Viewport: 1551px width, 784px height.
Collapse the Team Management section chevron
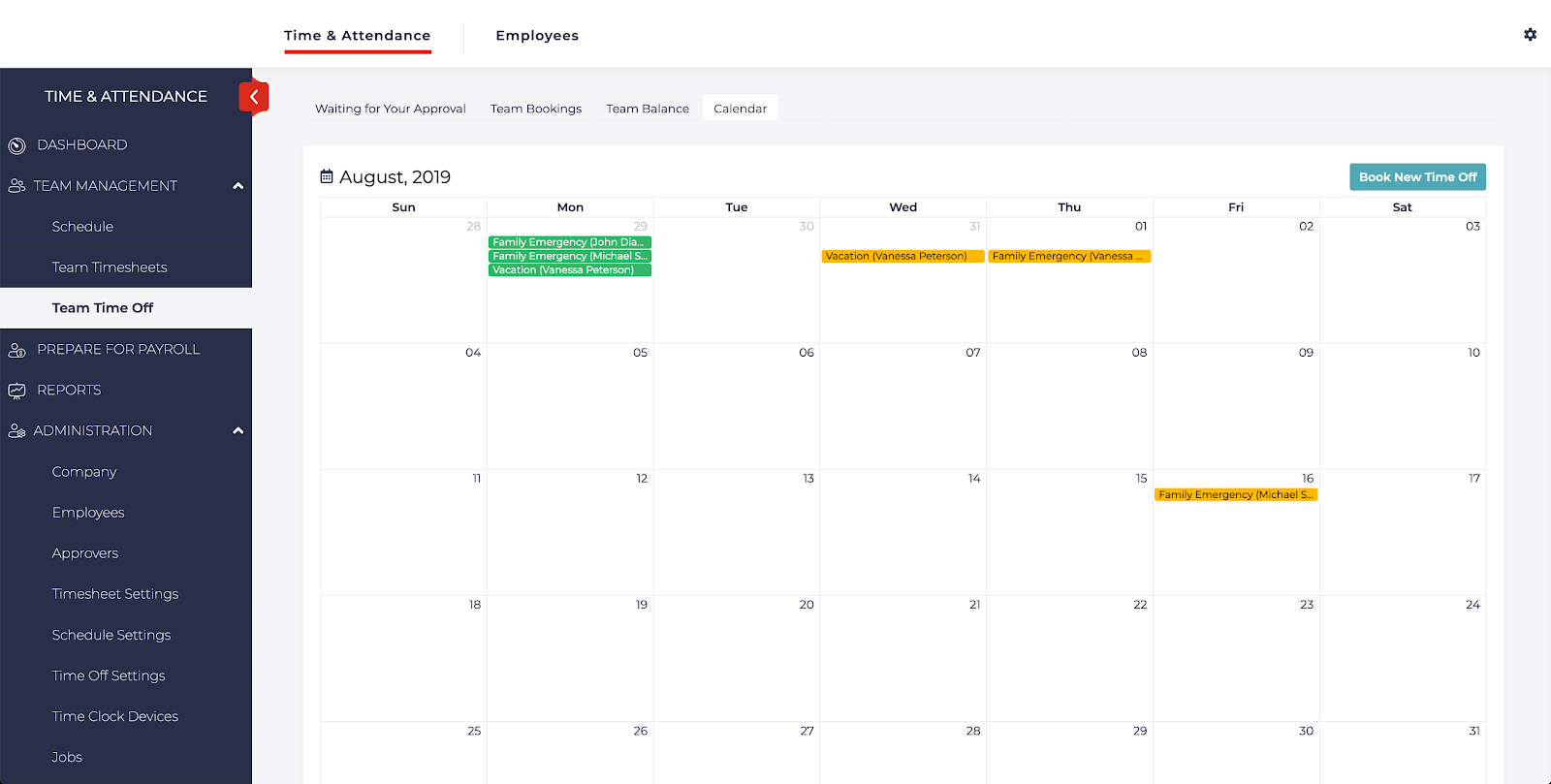point(237,186)
